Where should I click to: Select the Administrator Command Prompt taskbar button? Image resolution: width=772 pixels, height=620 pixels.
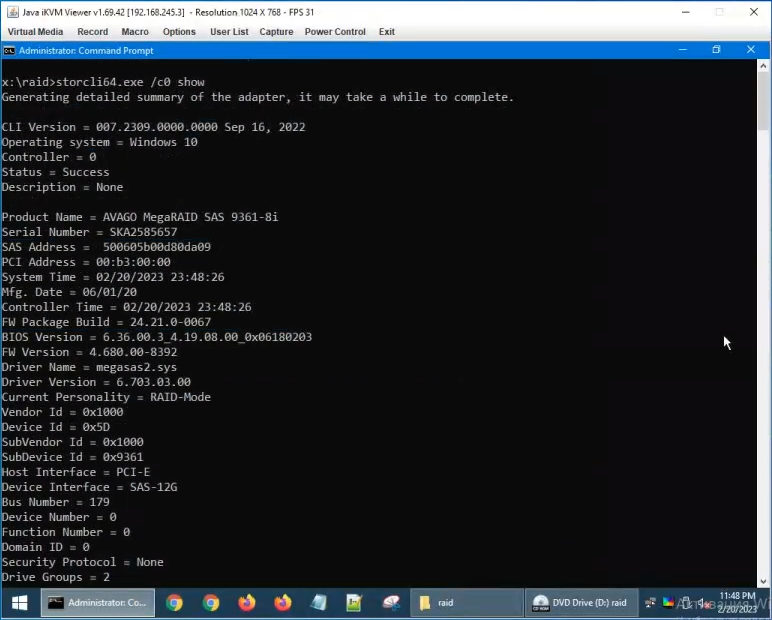pyautogui.click(x=98, y=603)
